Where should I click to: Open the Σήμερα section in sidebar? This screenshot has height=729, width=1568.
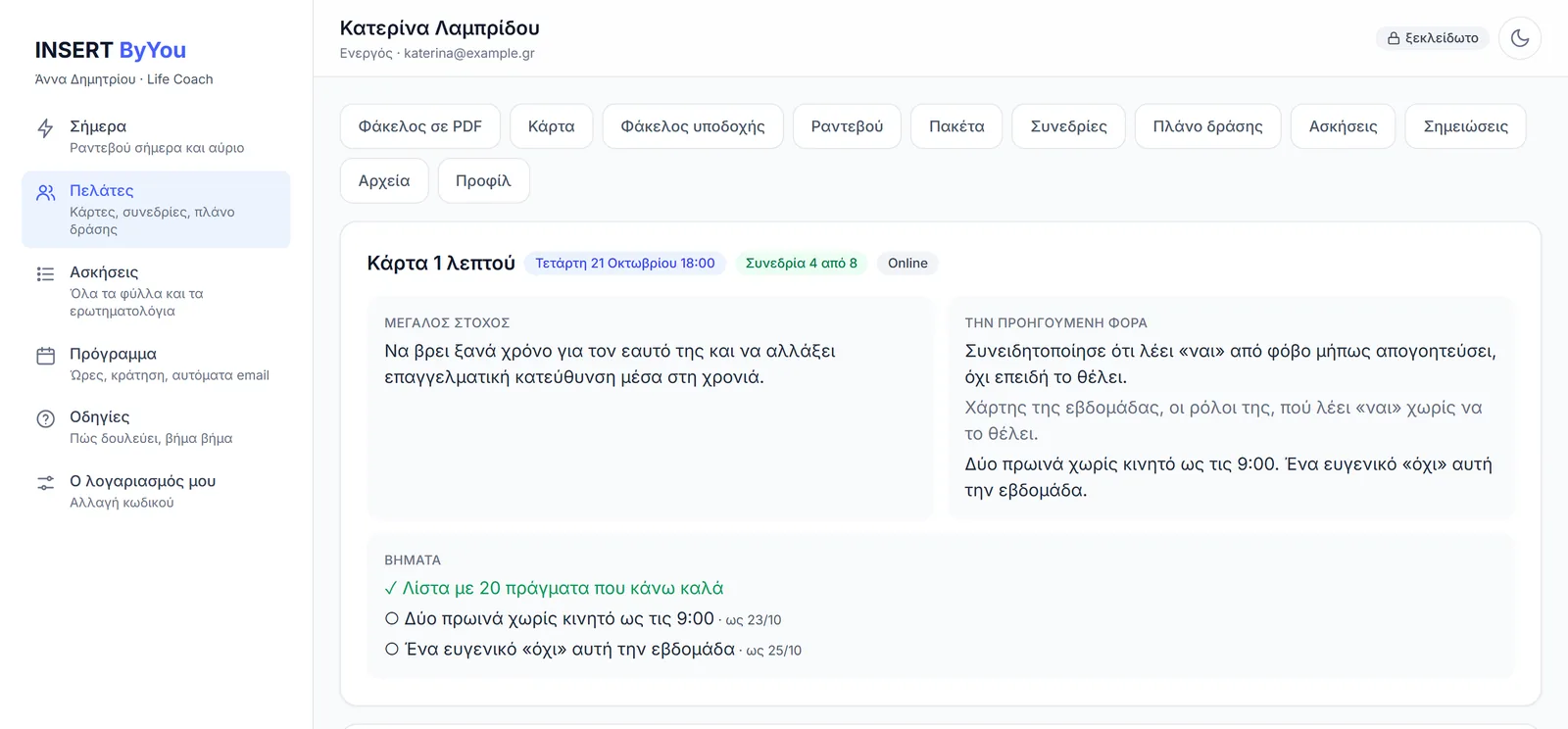[x=156, y=136]
